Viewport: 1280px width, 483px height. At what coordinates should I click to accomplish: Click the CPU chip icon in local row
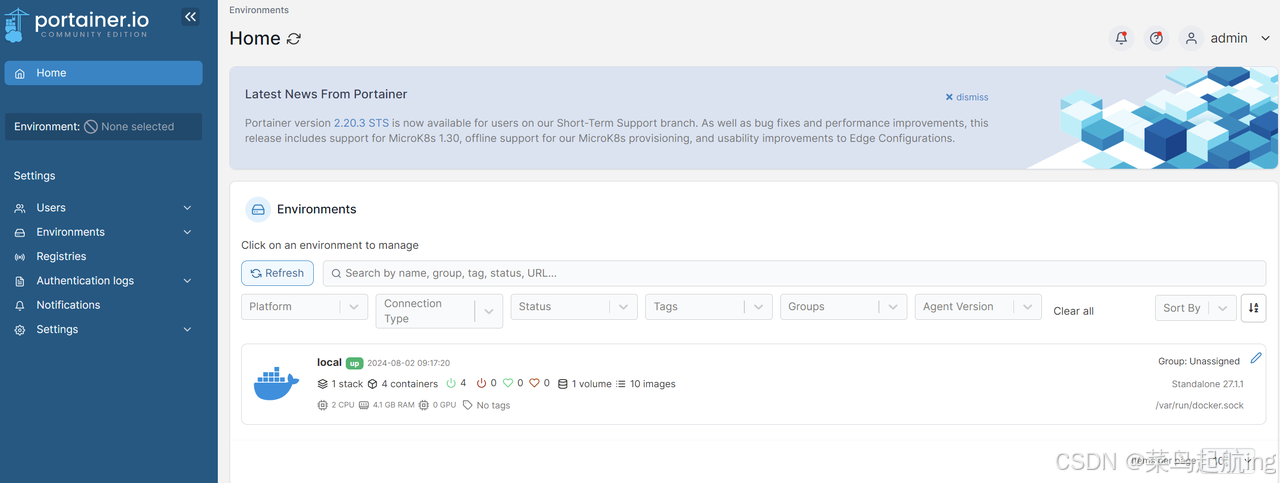[322, 405]
